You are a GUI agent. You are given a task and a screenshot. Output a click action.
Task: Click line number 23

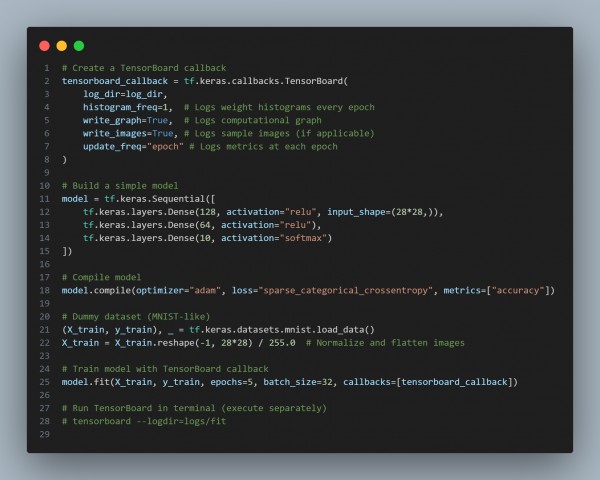(44, 356)
